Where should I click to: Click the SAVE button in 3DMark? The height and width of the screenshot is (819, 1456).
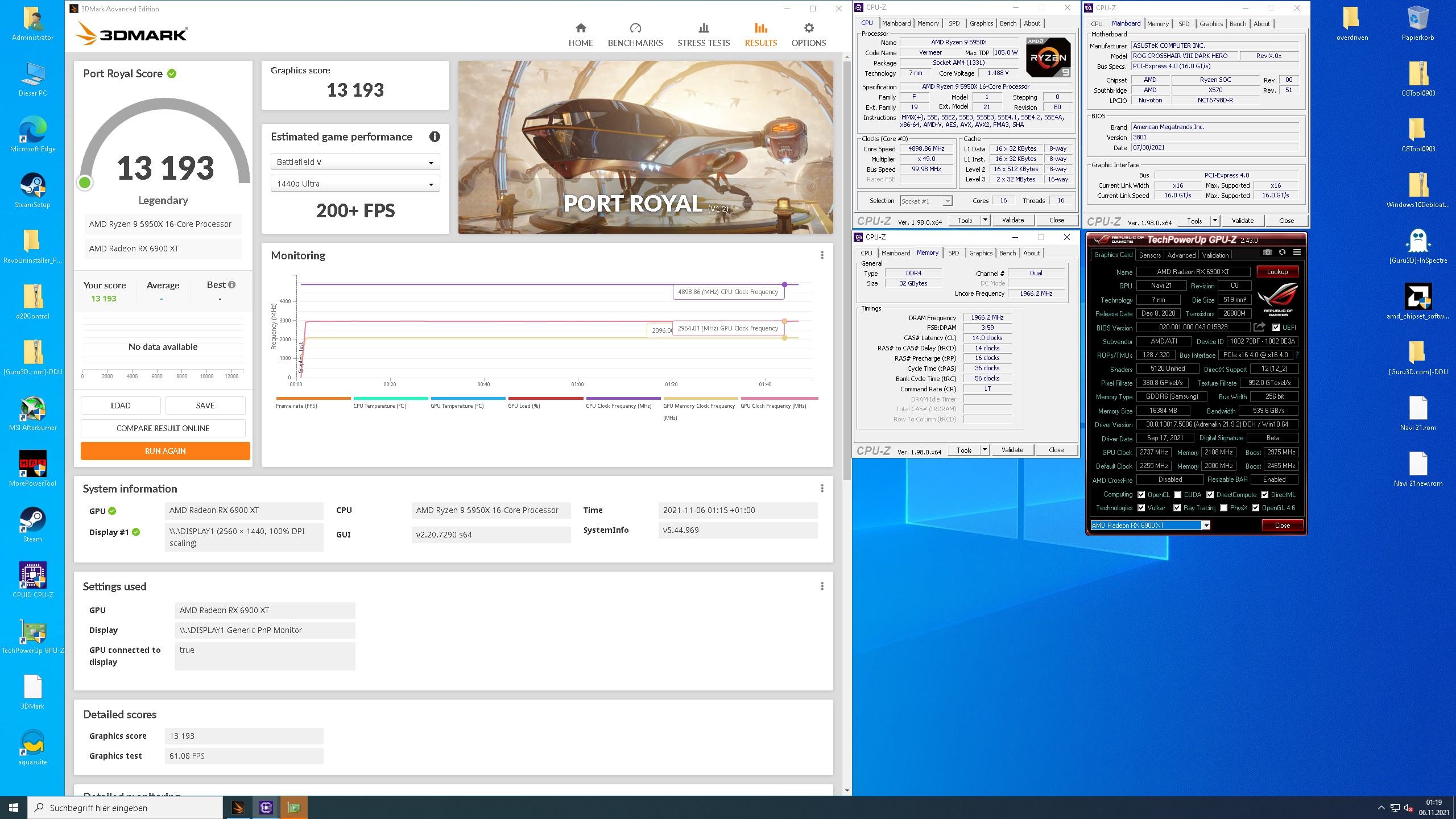pyautogui.click(x=205, y=406)
